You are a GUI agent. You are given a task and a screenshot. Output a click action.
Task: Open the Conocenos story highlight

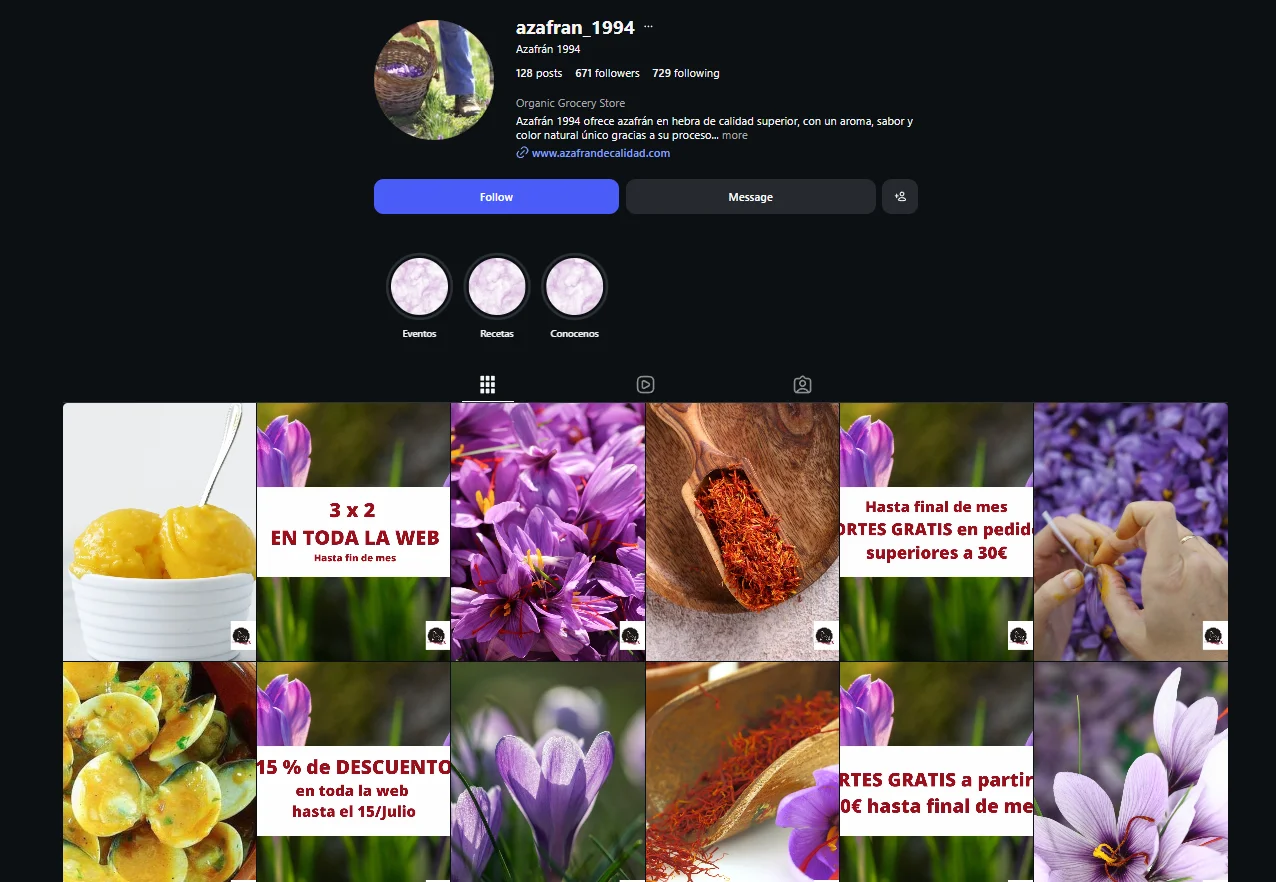coord(575,286)
